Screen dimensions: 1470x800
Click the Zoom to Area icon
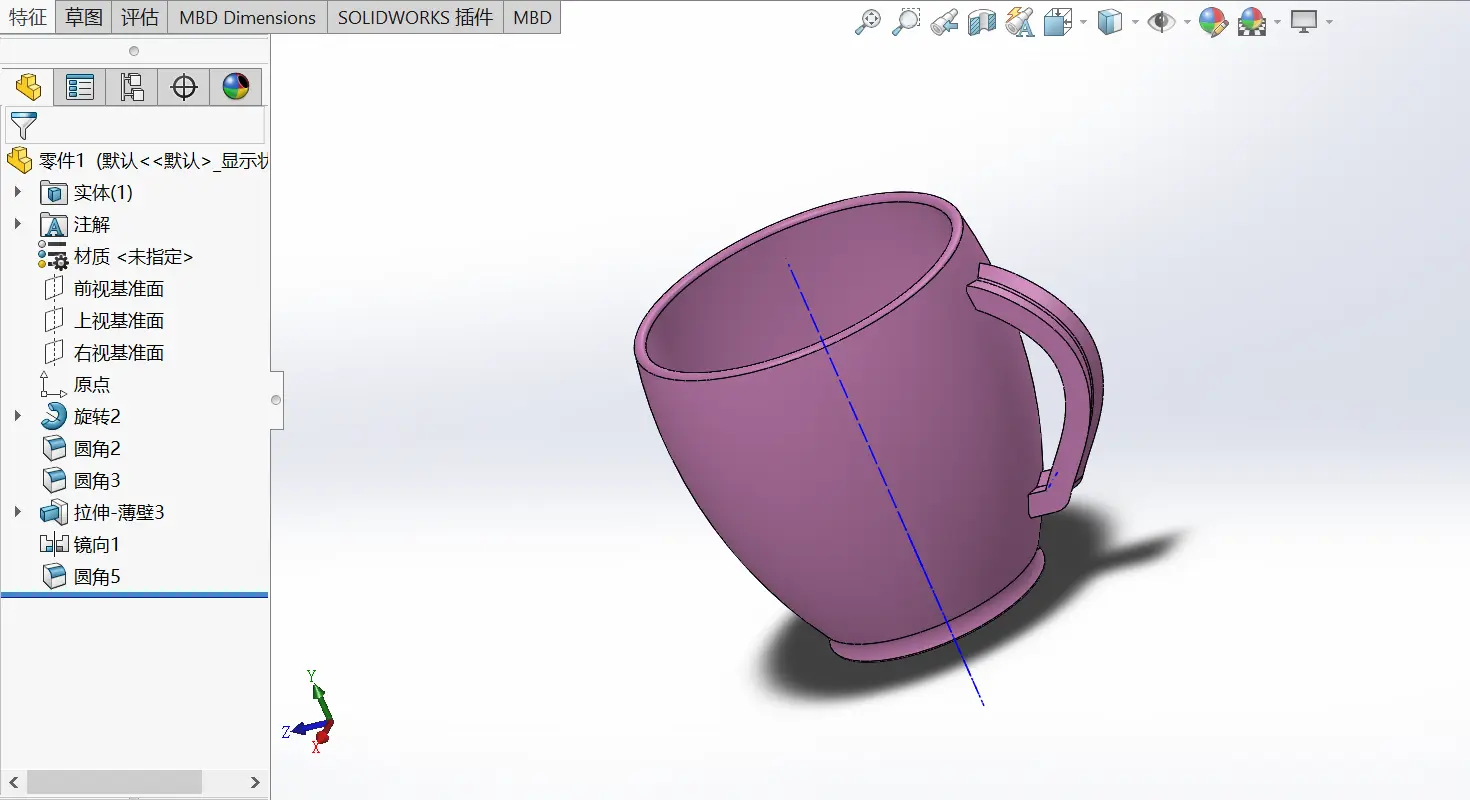coord(906,22)
